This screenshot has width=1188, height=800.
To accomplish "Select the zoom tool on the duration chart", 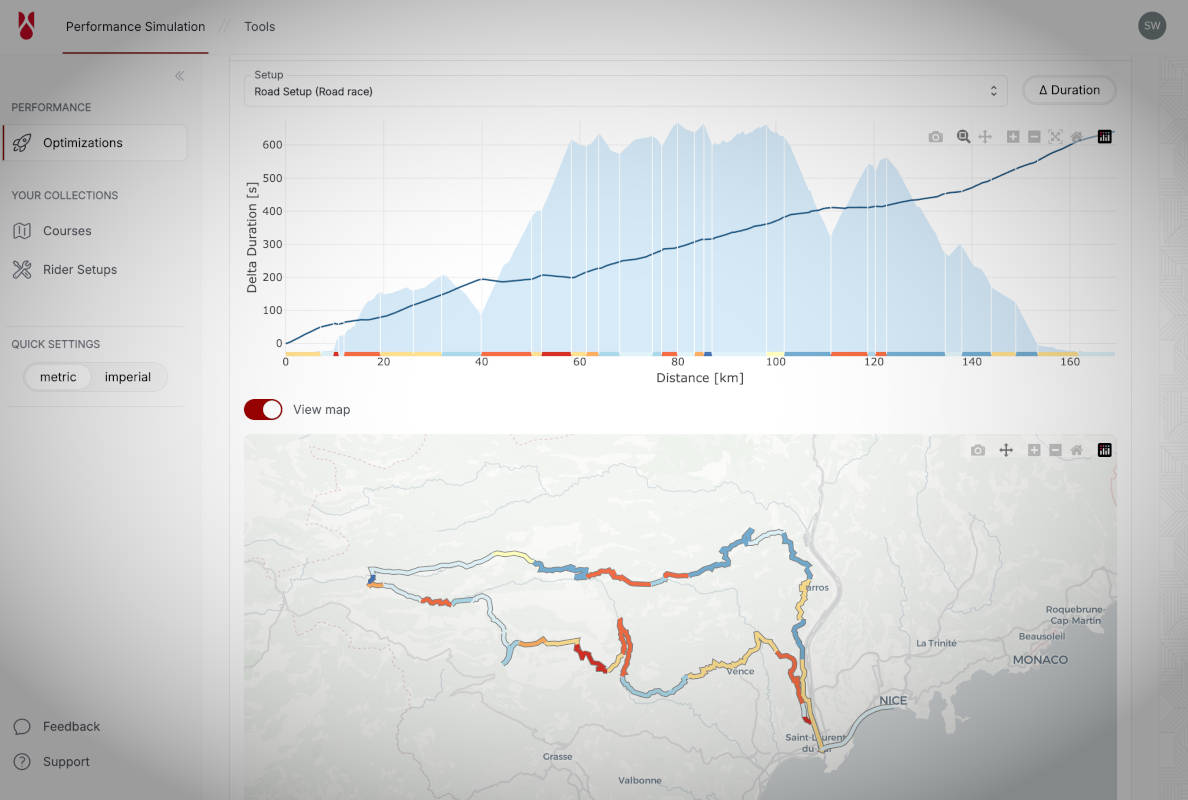I will [962, 136].
